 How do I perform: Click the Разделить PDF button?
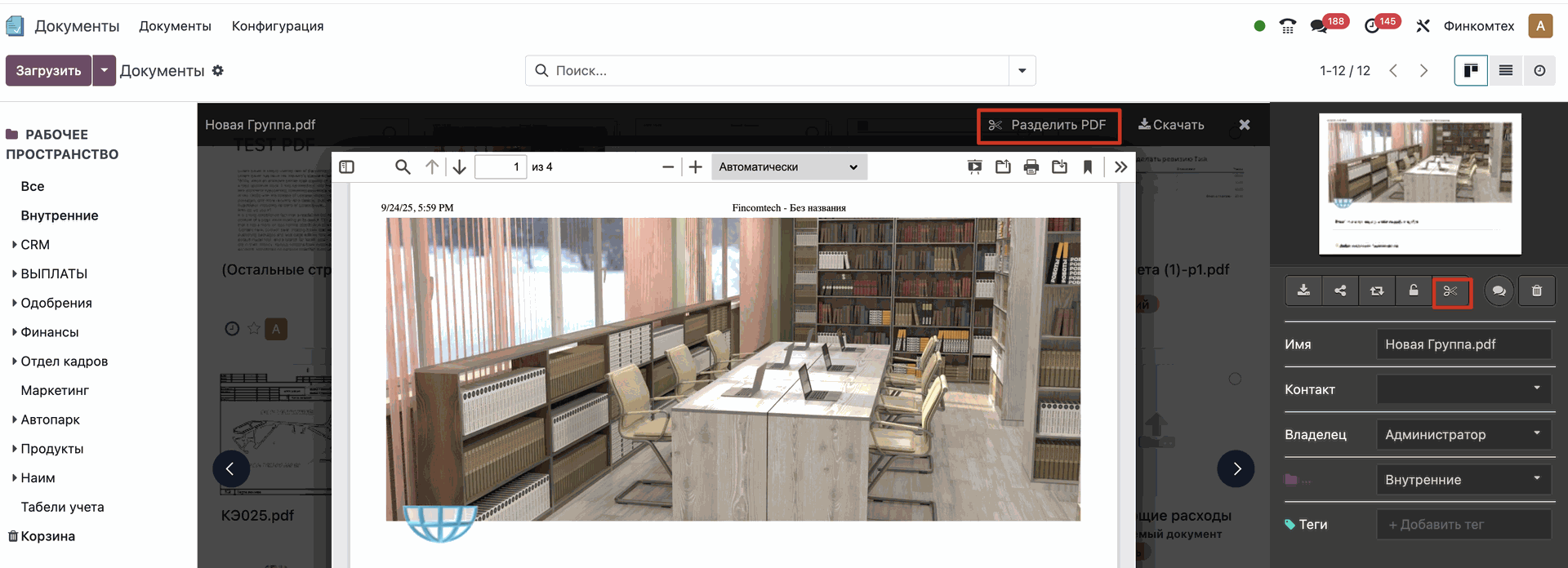click(1049, 125)
